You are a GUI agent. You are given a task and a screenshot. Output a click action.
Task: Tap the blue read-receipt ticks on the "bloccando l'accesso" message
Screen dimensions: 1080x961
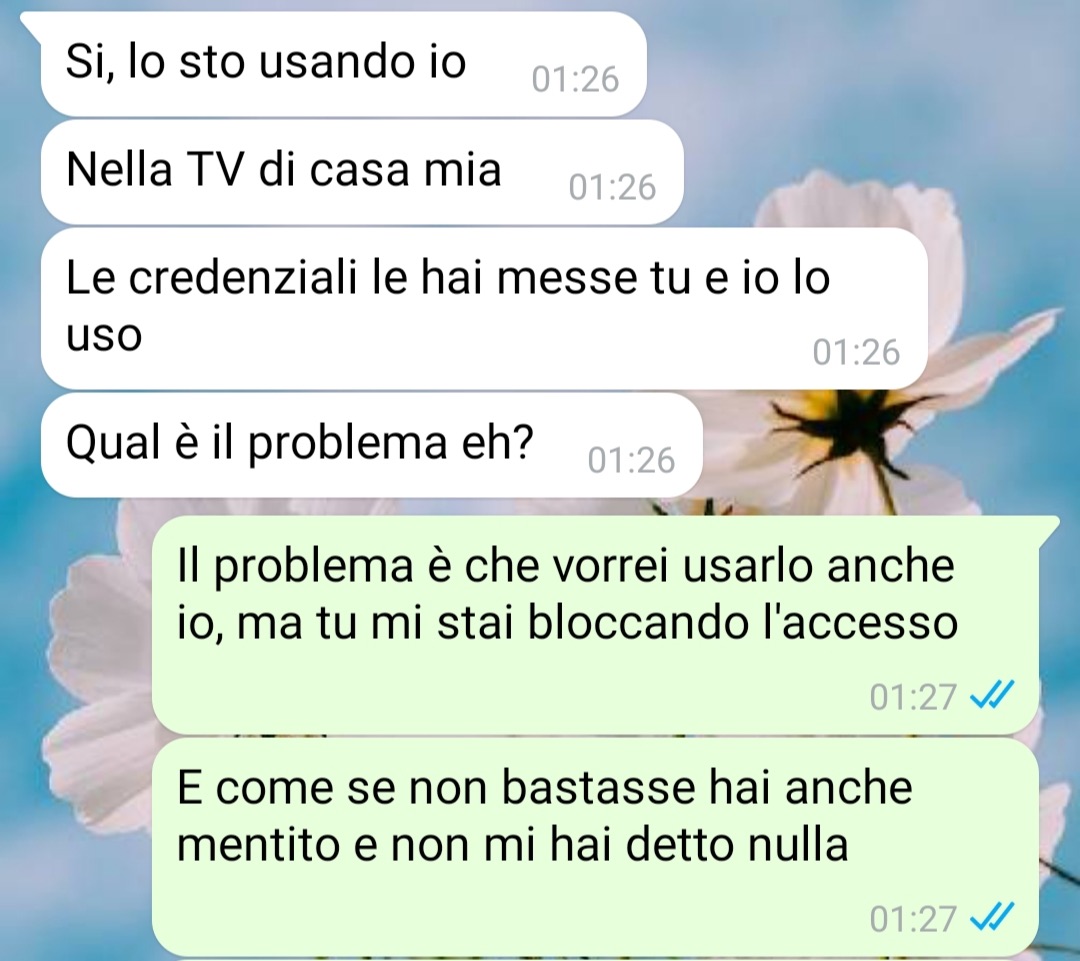pos(991,694)
